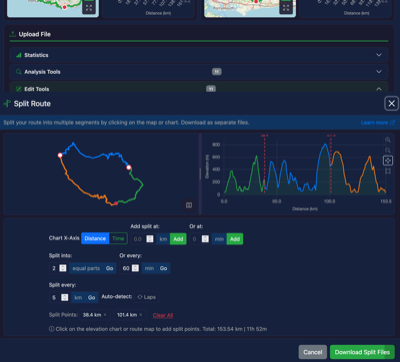Image resolution: width=400 pixels, height=362 pixels.
Task: Add split at the entered km distance
Action: (178, 239)
